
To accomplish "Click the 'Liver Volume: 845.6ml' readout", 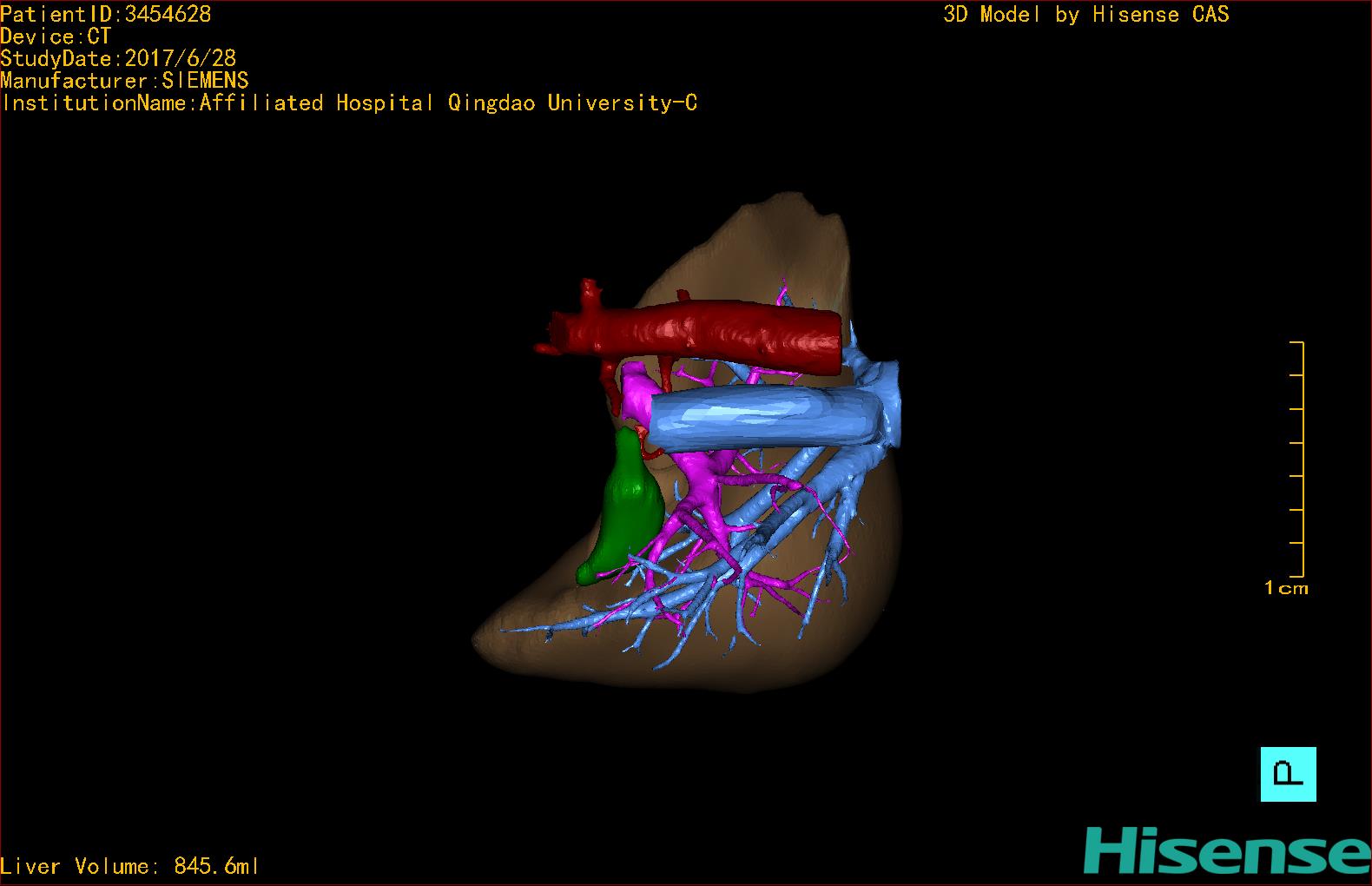I will [129, 866].
